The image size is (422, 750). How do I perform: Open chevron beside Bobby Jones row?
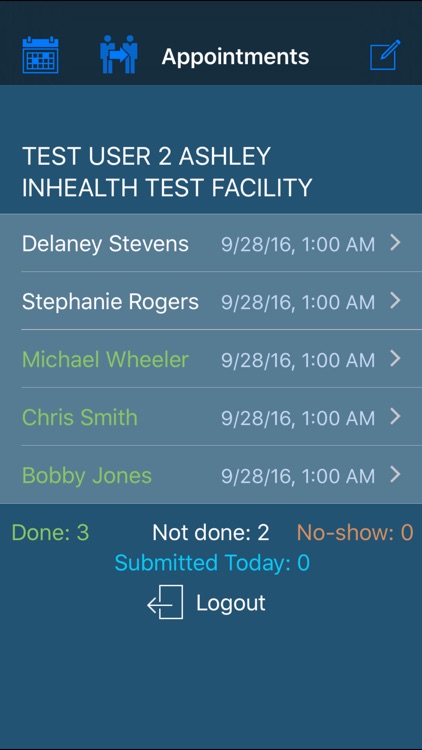[x=395, y=474]
